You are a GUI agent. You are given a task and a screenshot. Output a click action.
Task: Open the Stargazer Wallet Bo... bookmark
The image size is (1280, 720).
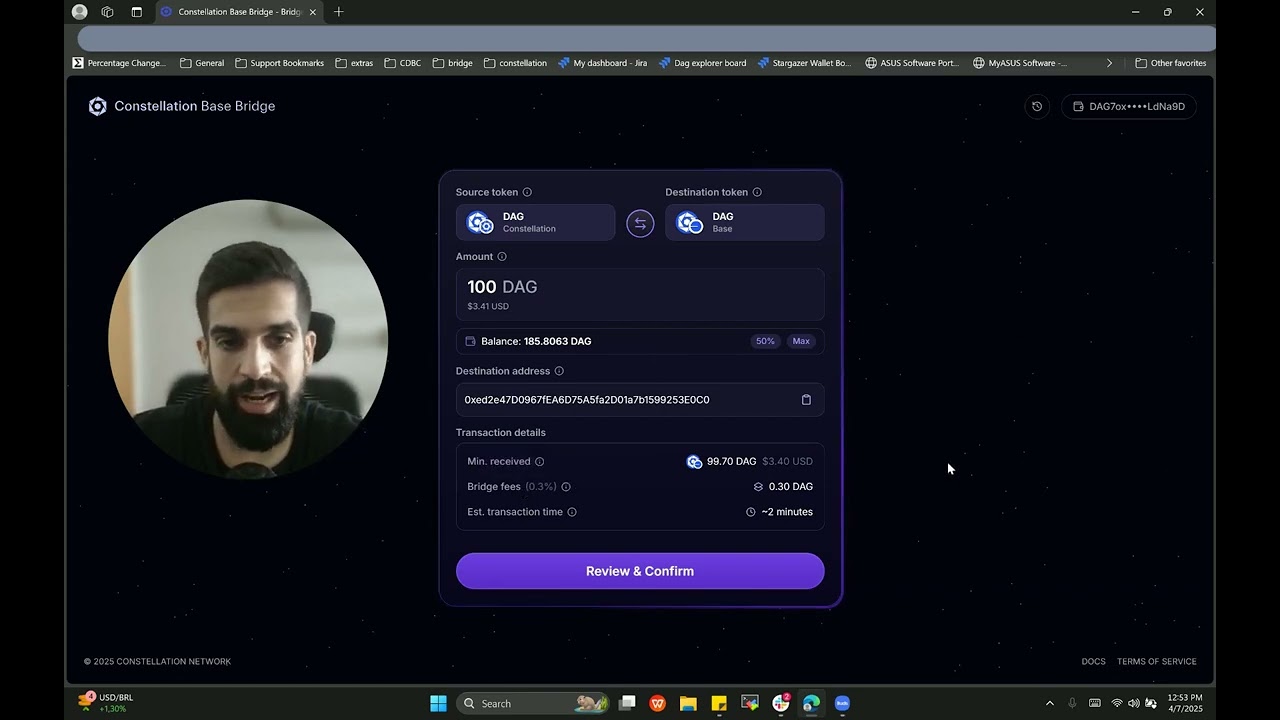pyautogui.click(x=804, y=63)
